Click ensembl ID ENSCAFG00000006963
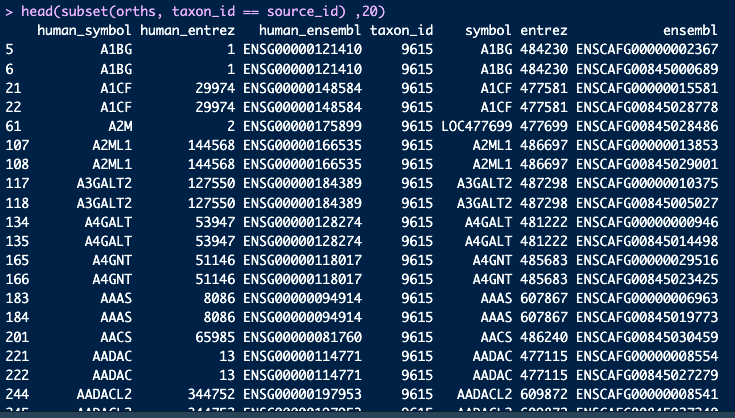Screen dimensions: 735x418 point(647,298)
